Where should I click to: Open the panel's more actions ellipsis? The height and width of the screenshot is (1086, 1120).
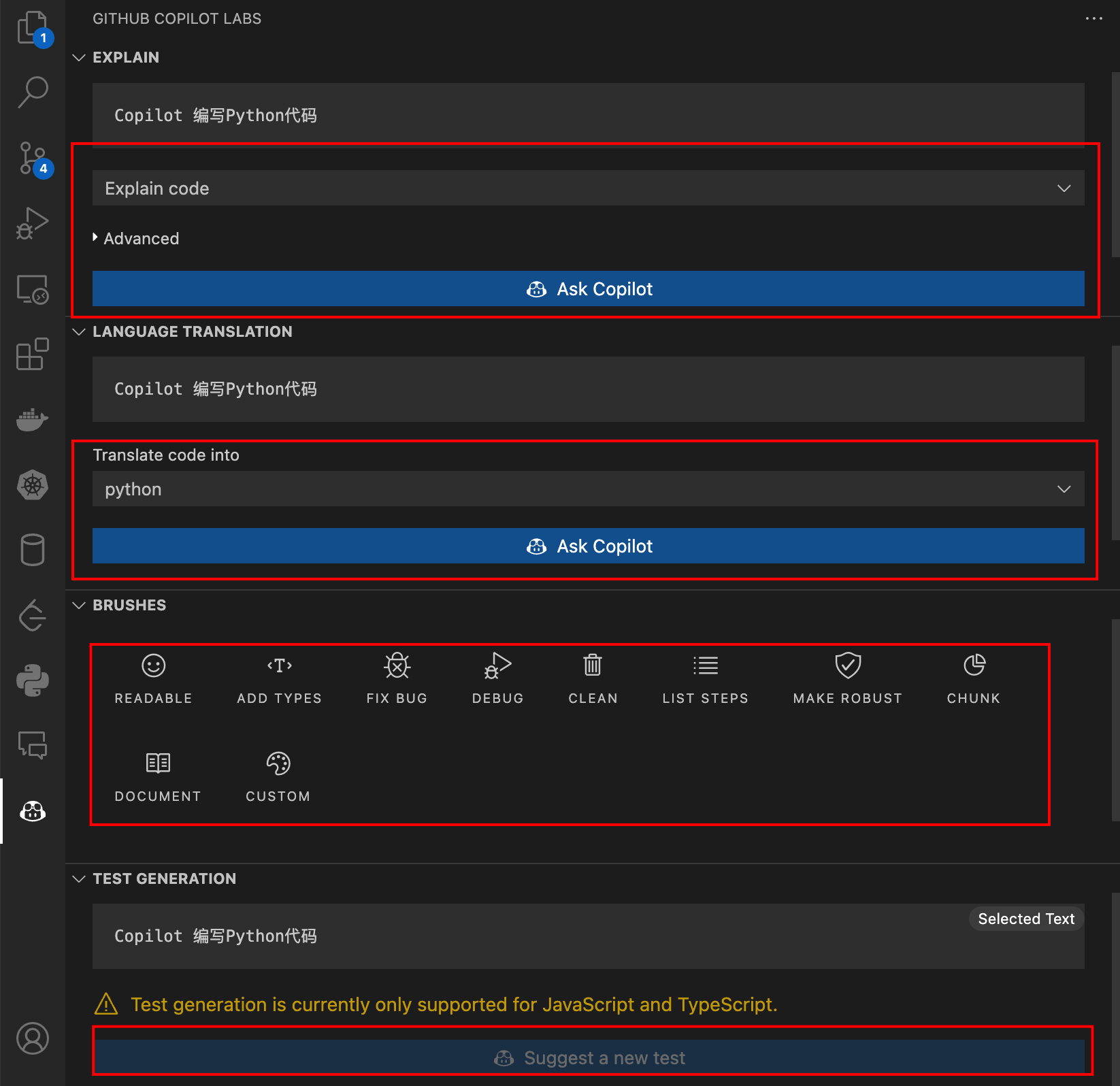1093,18
